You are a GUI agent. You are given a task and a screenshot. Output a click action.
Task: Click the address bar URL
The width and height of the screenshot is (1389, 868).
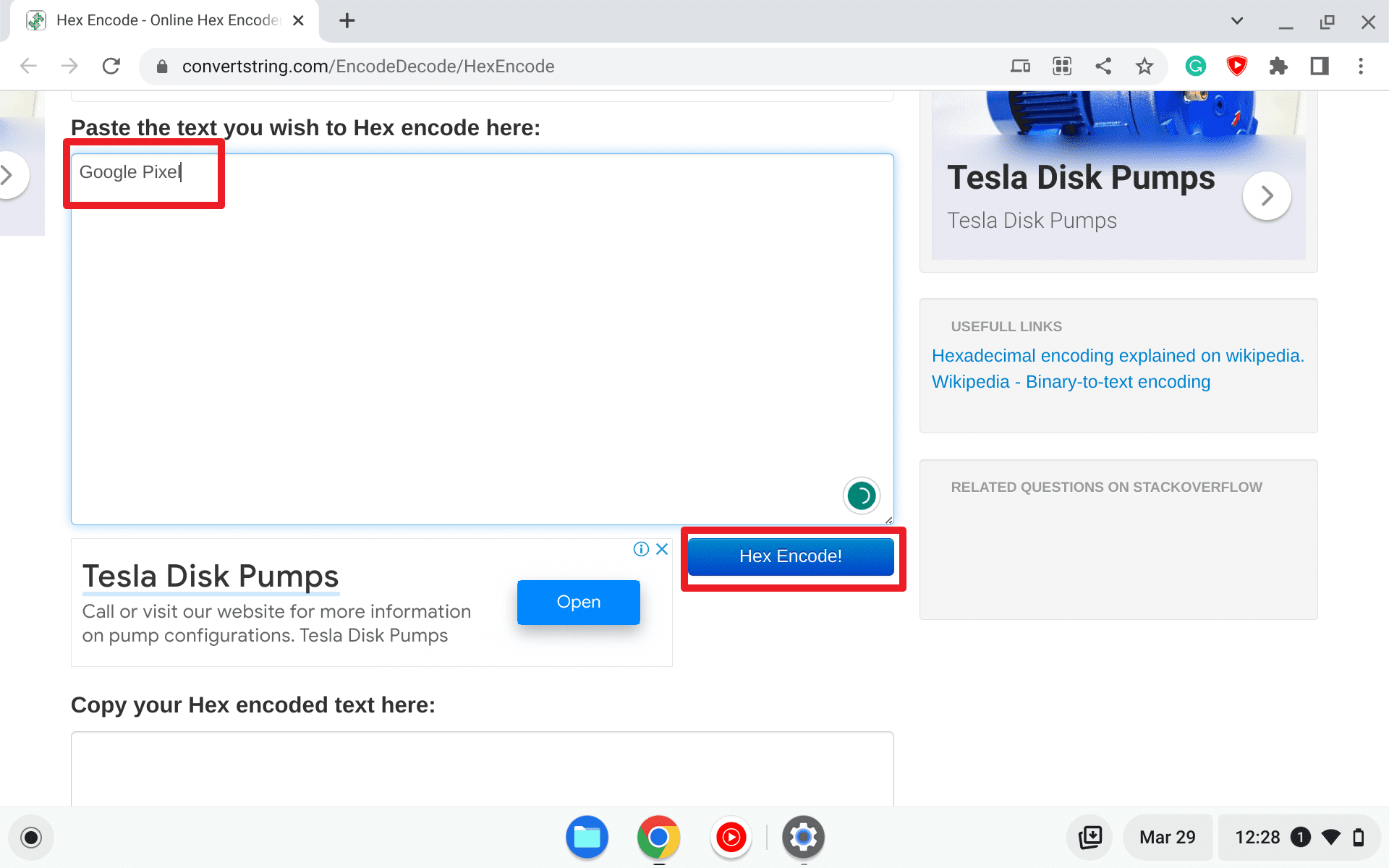[x=368, y=67]
